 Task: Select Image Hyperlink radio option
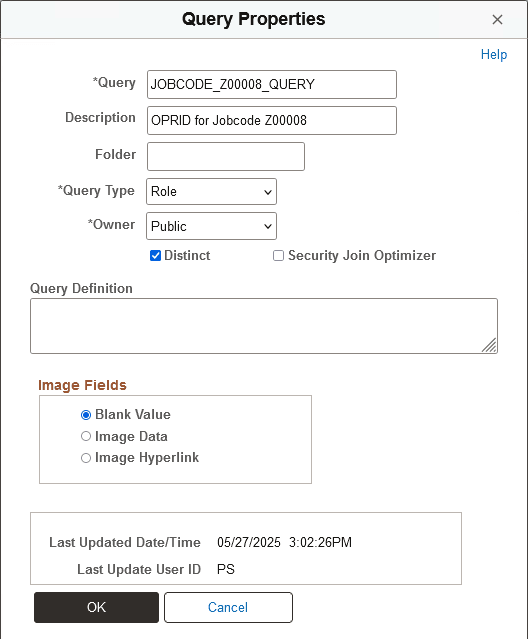tap(86, 458)
